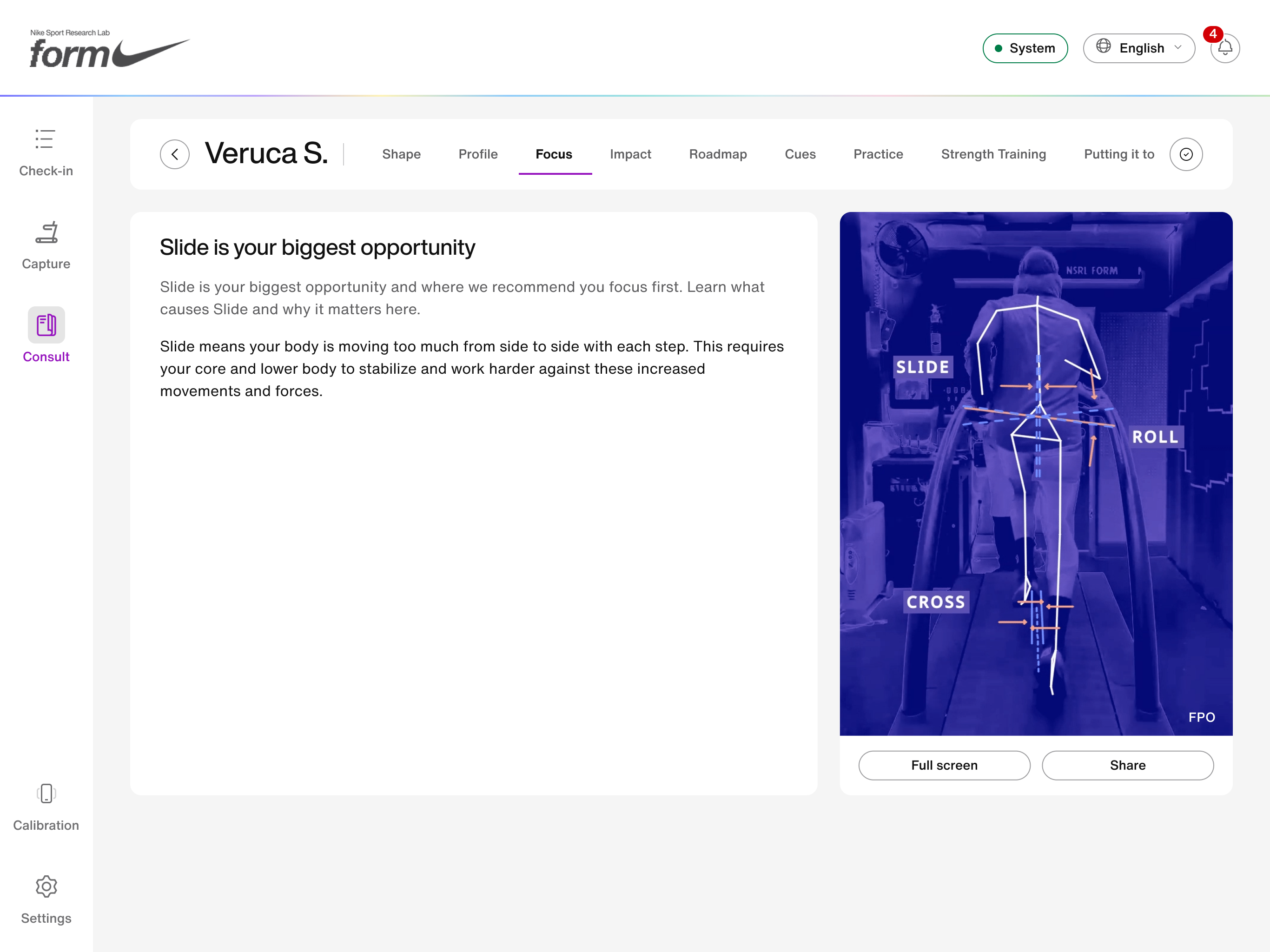Click the red notification badge showing 4
Viewport: 1270px width, 952px height.
click(1212, 34)
